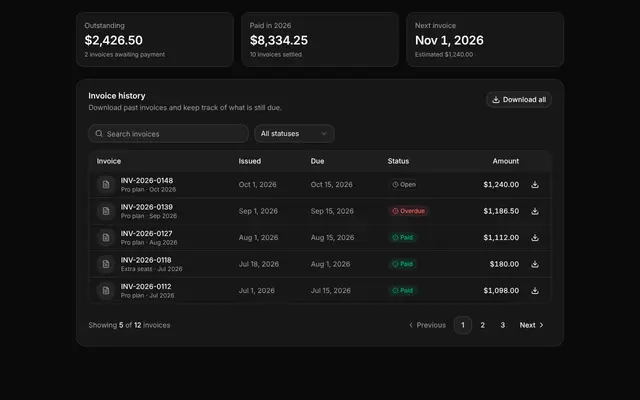Viewport: 640px width, 400px height.
Task: Click the $1,186.50 amount
Action: 501,211
